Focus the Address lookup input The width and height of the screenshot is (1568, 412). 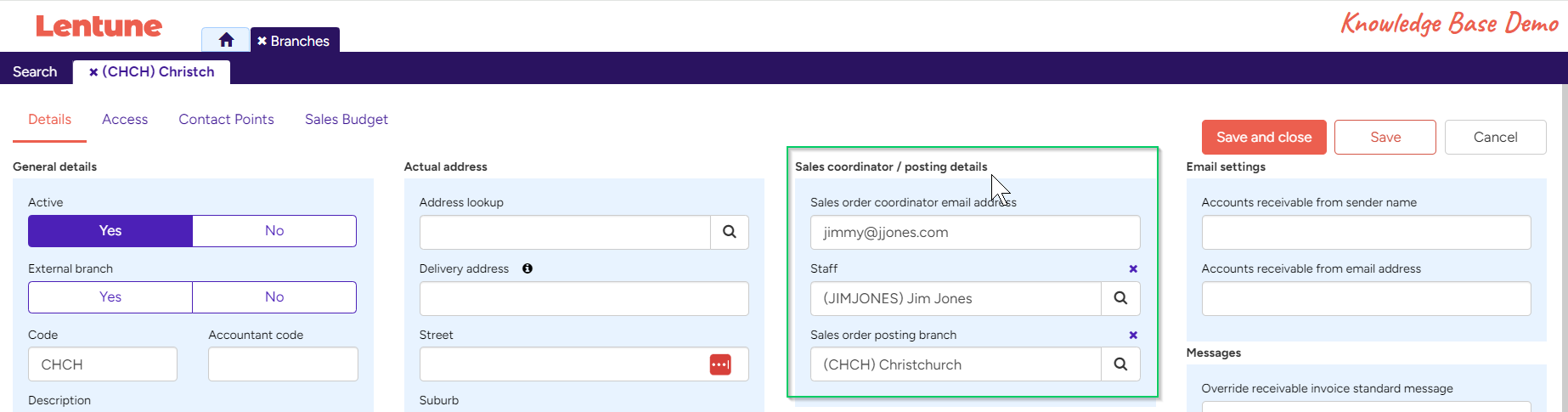click(565, 232)
